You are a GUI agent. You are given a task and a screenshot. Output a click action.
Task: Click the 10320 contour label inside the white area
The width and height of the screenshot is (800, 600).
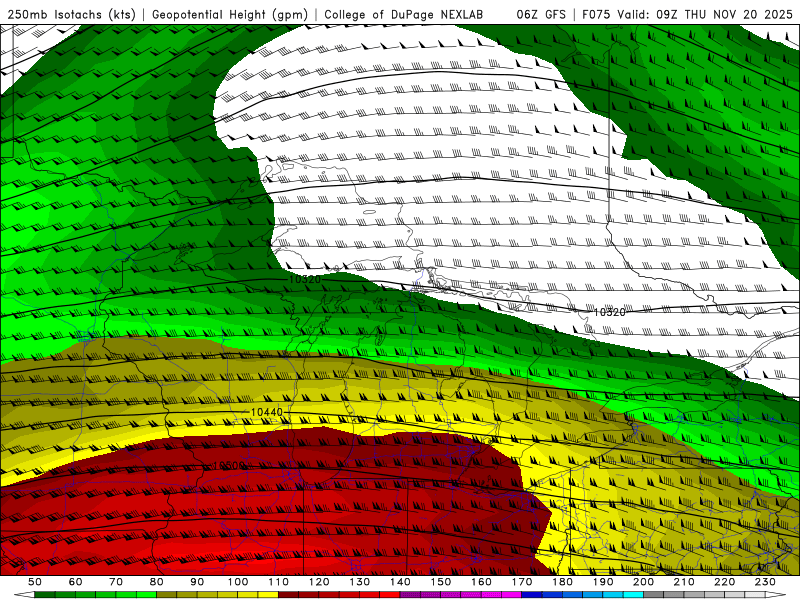[609, 312]
